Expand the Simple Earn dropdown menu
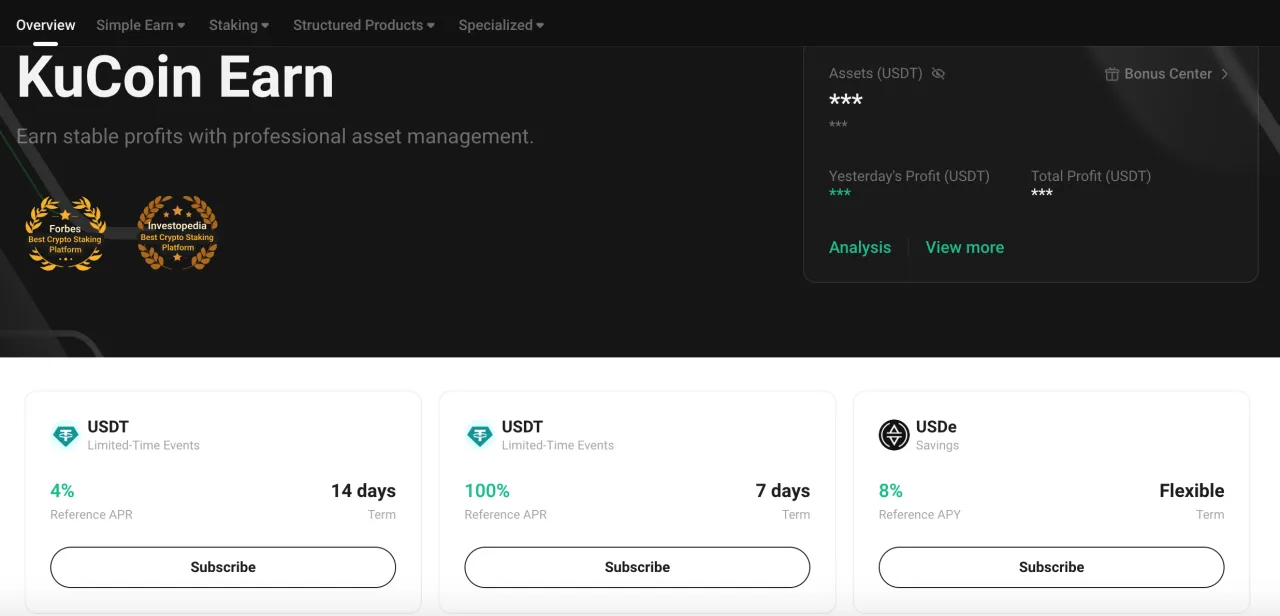The height and width of the screenshot is (616, 1280). pyautogui.click(x=141, y=25)
